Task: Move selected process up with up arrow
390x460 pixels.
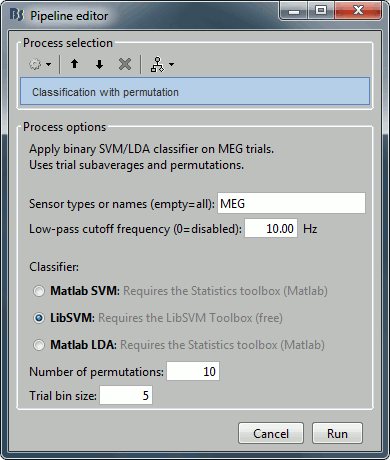Action: pos(75,64)
